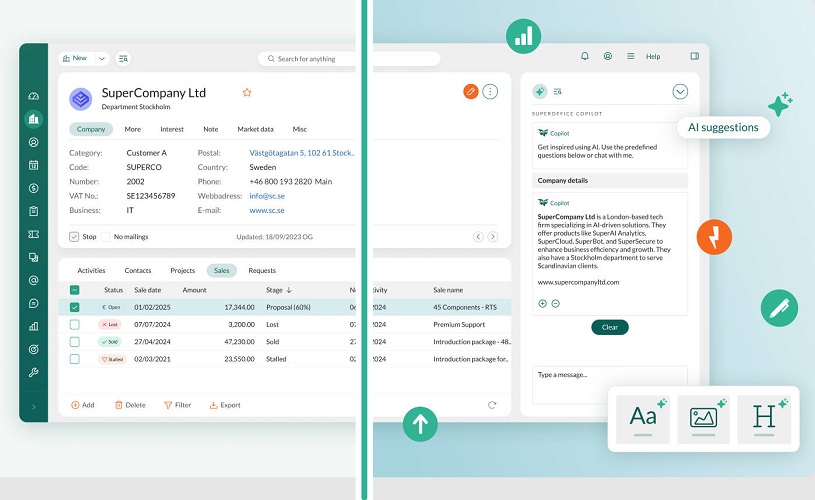Open the Filter button below sales list
815x500 pixels.
(177, 405)
